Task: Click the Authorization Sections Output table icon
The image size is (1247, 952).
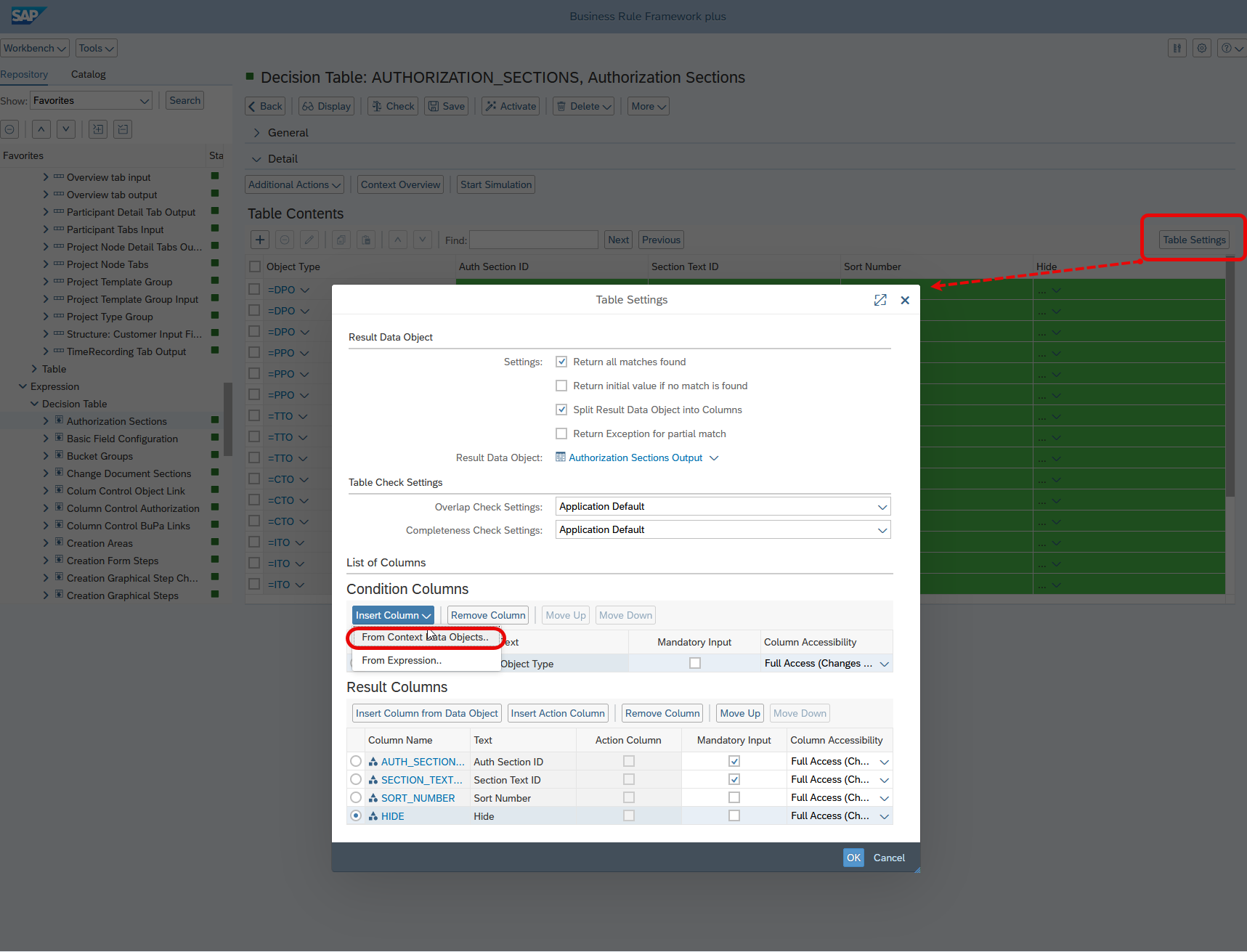Action: [561, 457]
